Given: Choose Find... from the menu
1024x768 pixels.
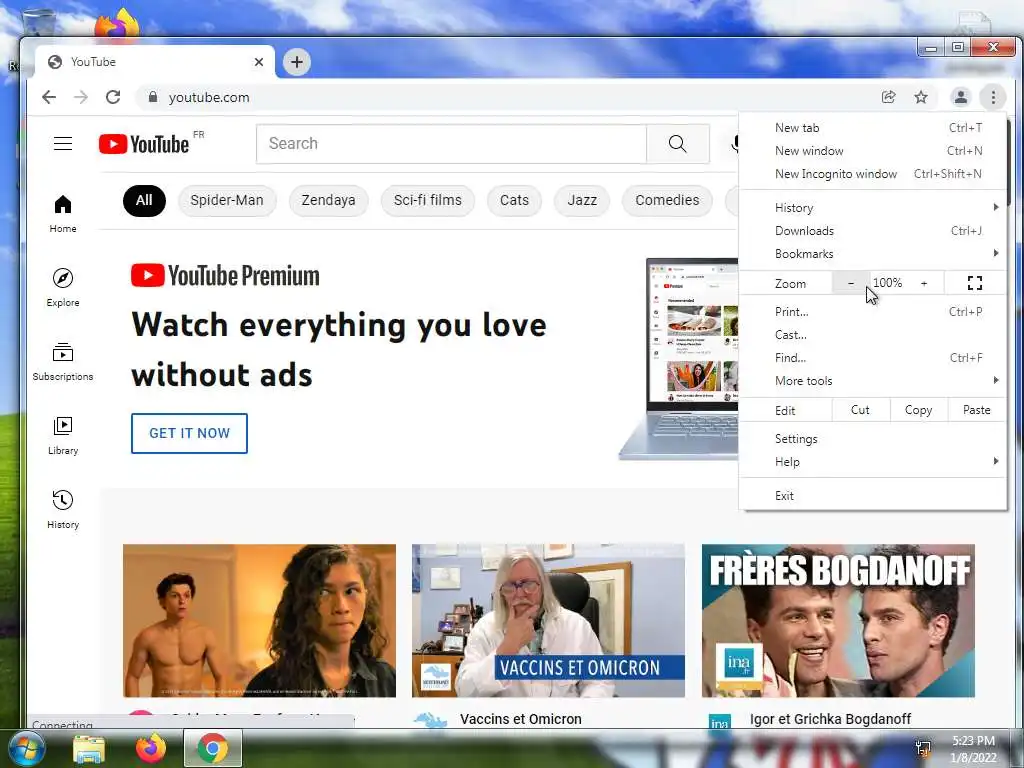Looking at the screenshot, I should pos(873,358).
